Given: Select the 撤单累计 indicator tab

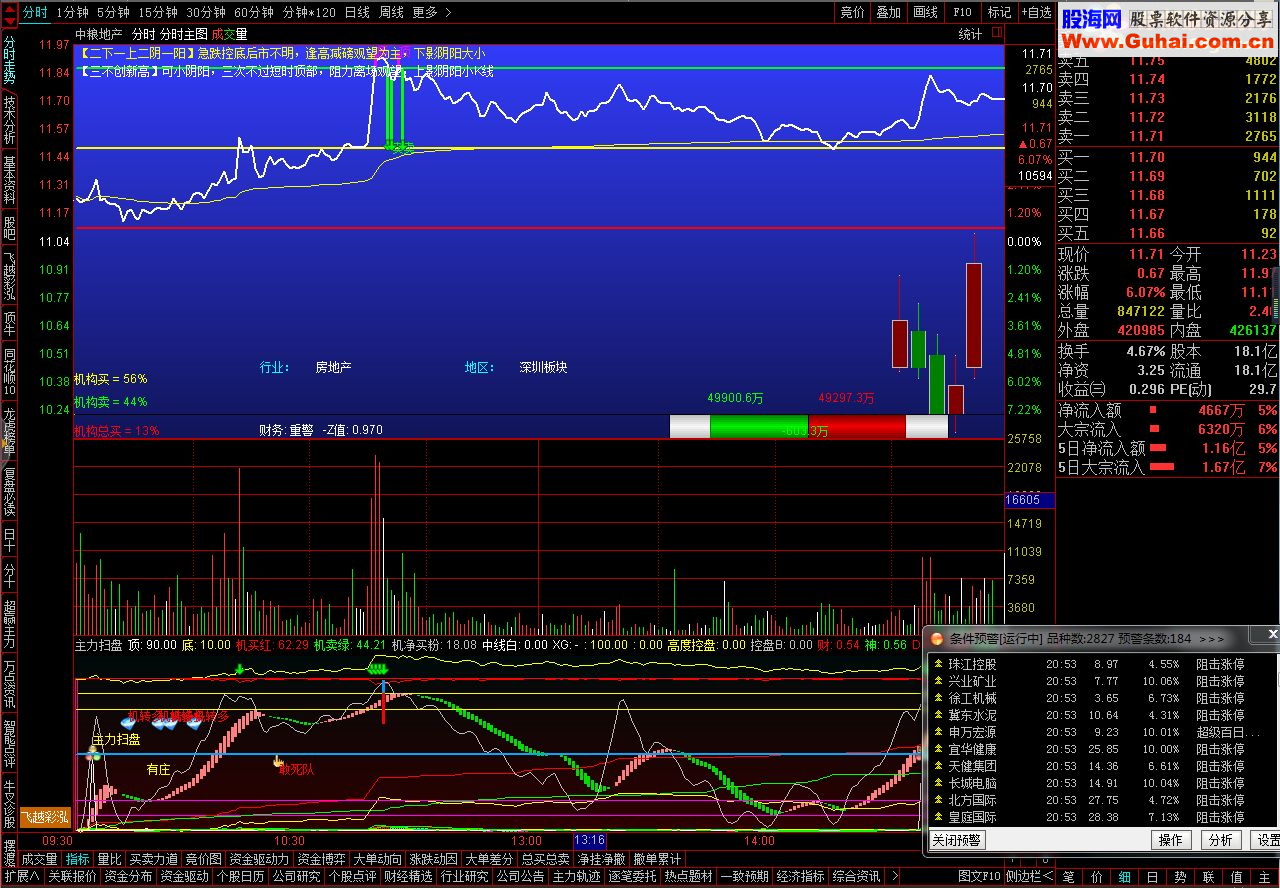Looking at the screenshot, I should (x=657, y=859).
